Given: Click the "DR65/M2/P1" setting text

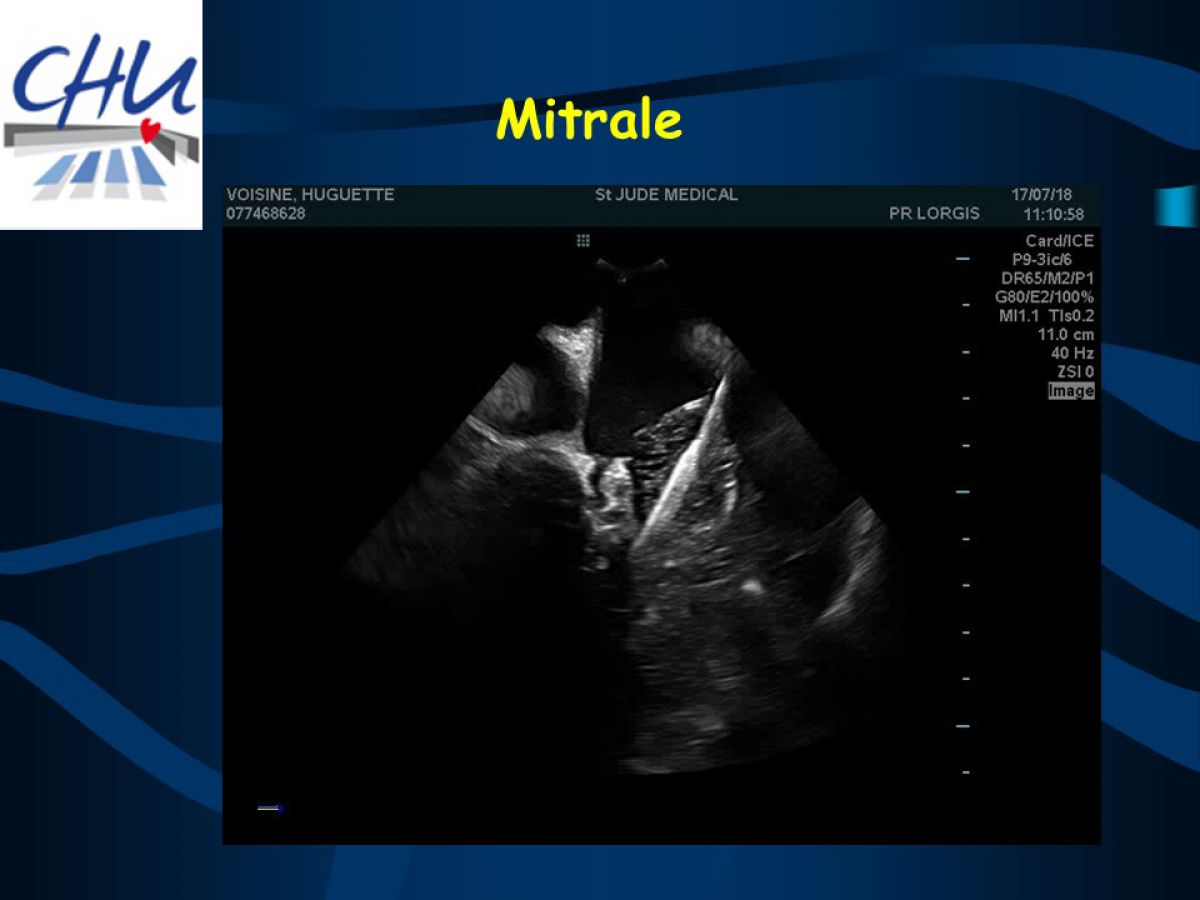Looking at the screenshot, I should pos(1047,279).
